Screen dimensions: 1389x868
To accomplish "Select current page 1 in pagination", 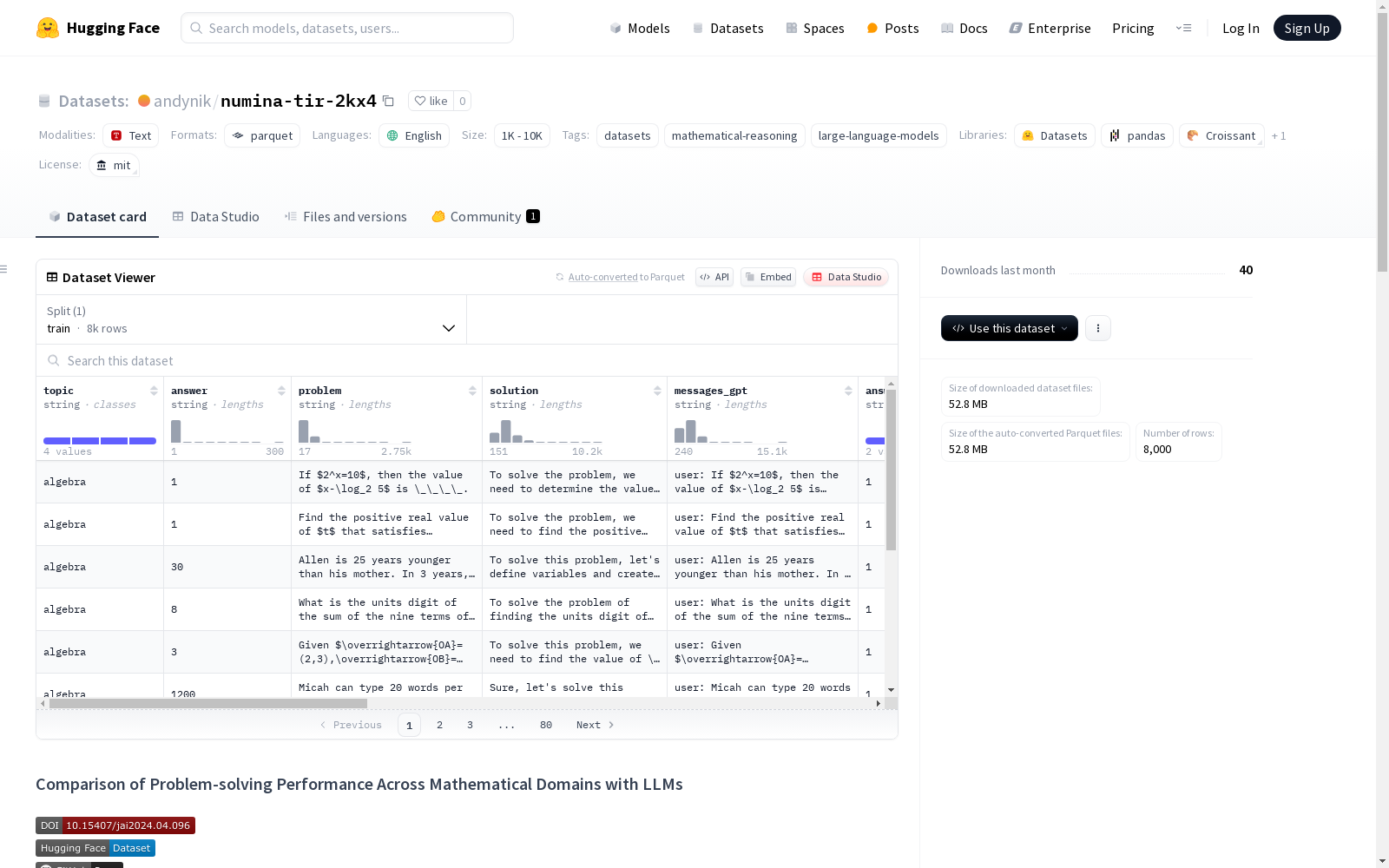I will pos(409,725).
